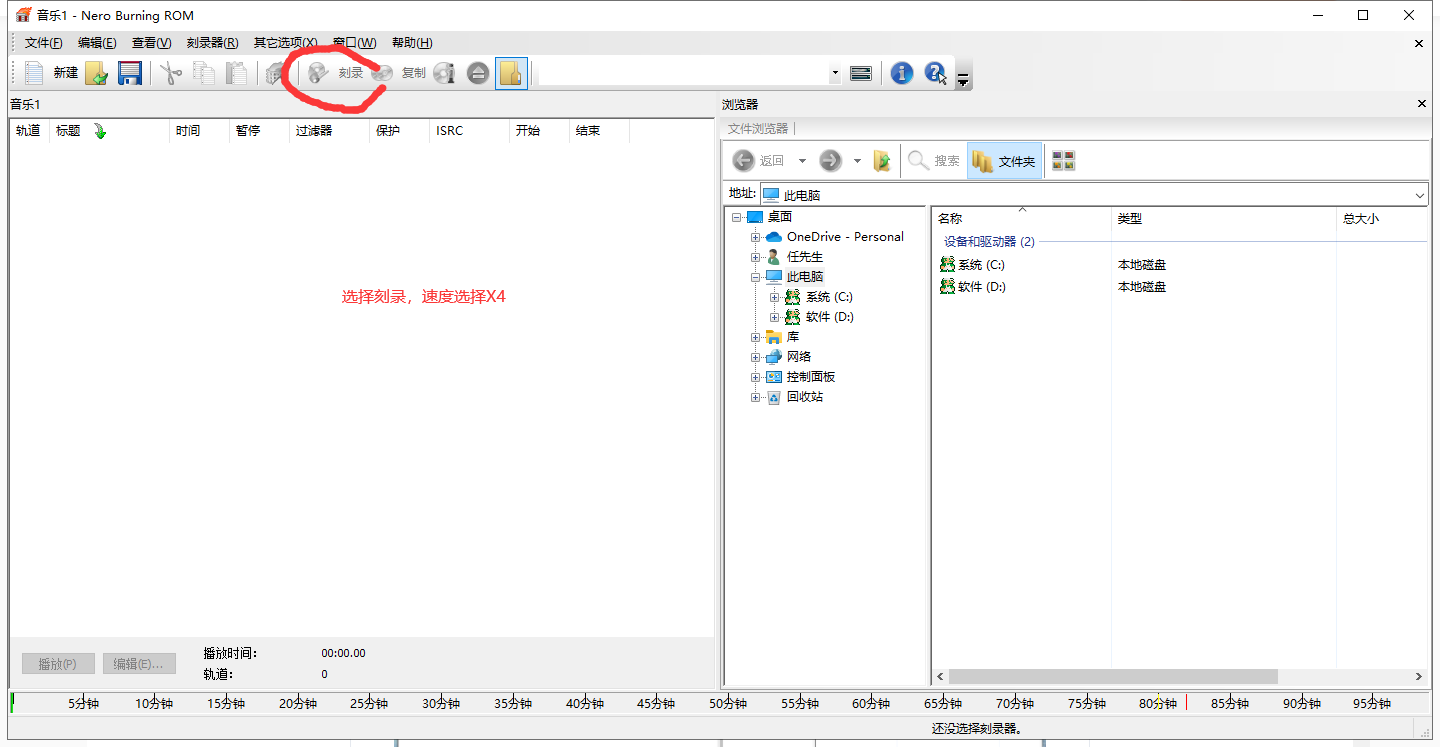Open the recorder selection dropdown
Image resolution: width=1440 pixels, height=747 pixels.
(835, 73)
